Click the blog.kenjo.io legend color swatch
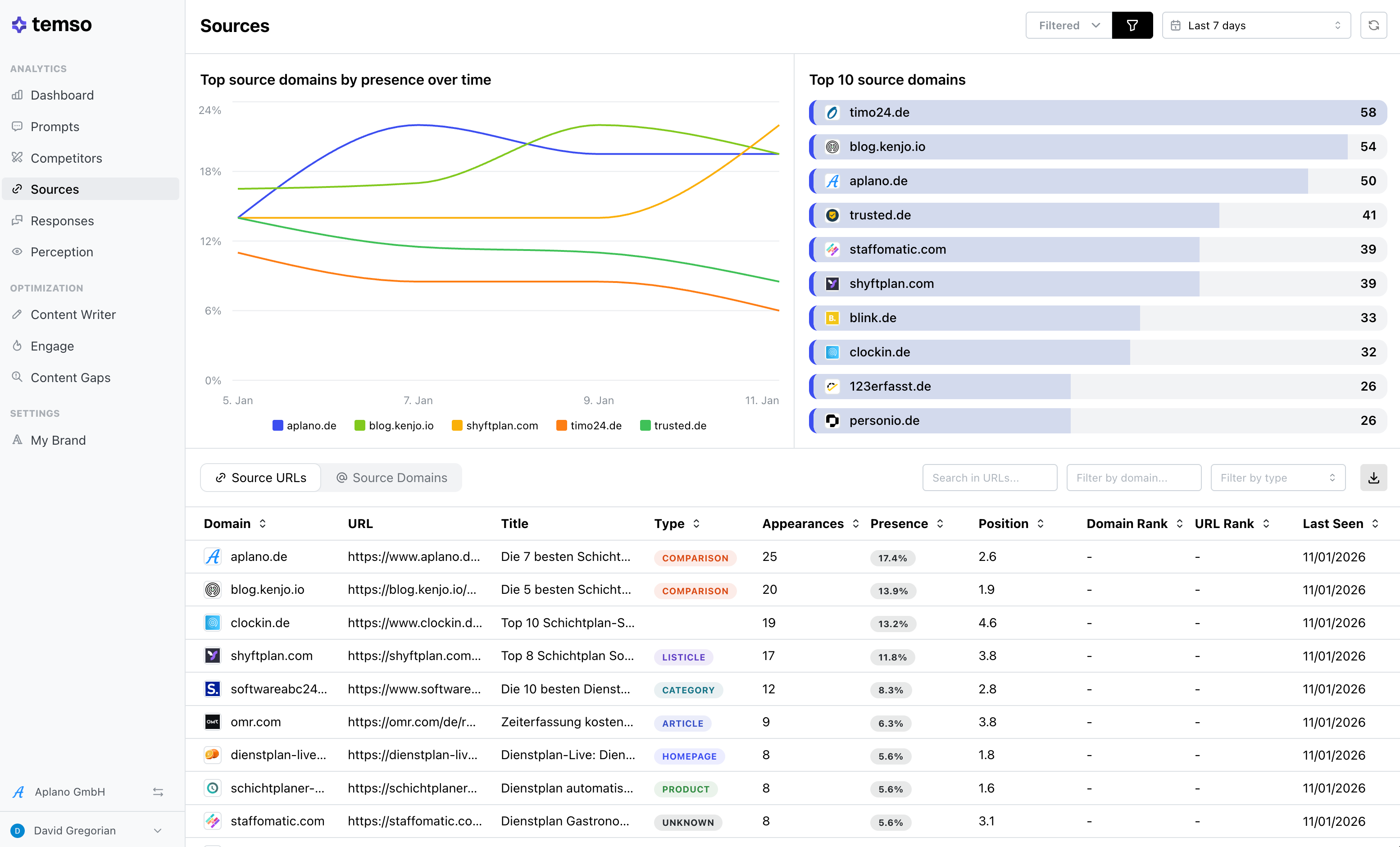This screenshot has width=1400, height=847. (x=359, y=426)
